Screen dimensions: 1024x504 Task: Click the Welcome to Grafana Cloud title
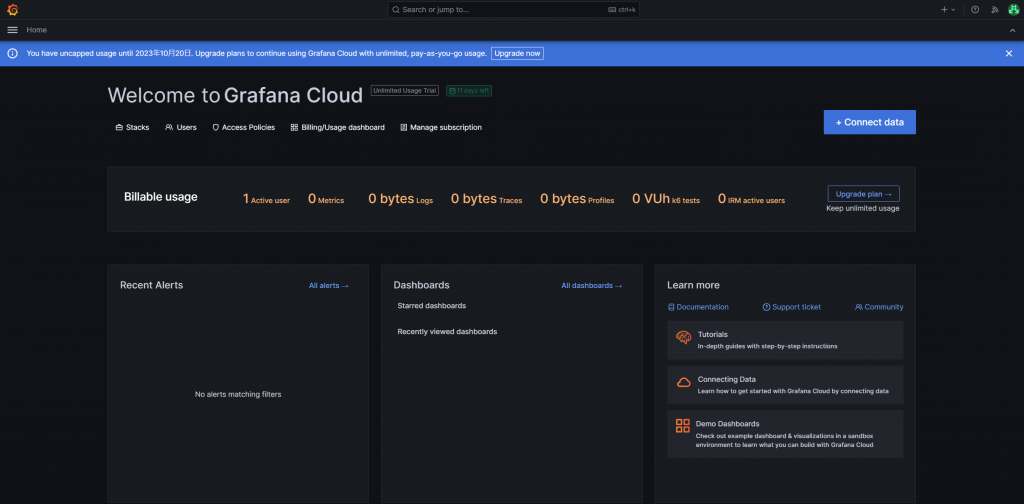(x=235, y=95)
